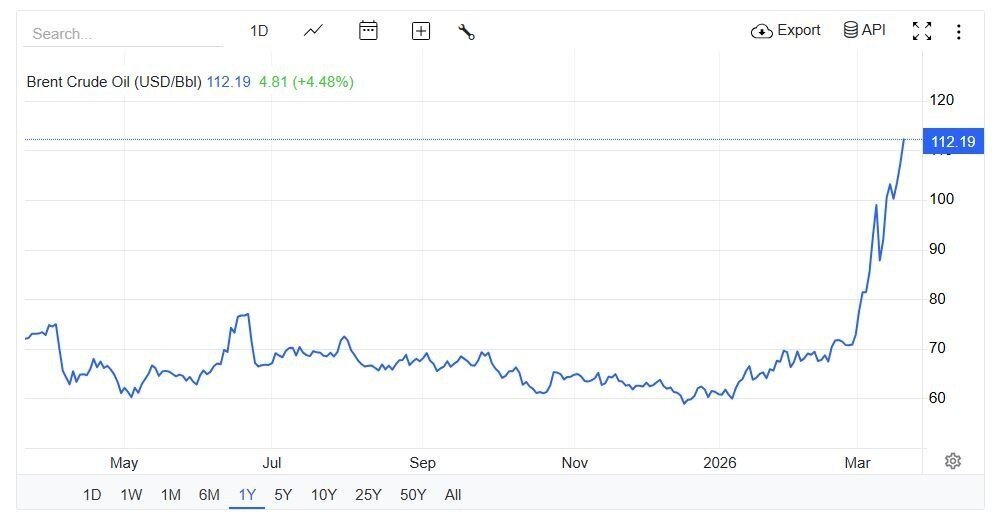This screenshot has width=996, height=518.
Task: Open the wrench chart tools icon
Action: click(467, 32)
